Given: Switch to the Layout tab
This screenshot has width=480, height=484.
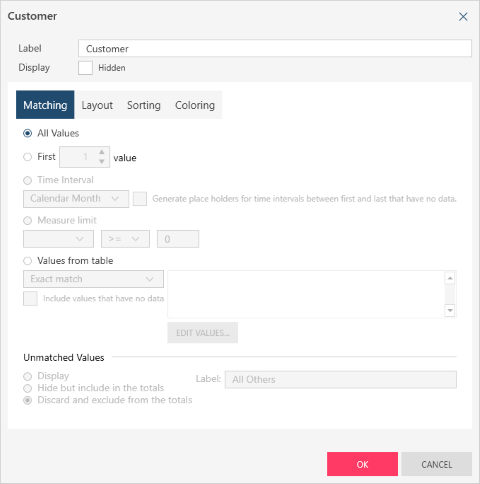Looking at the screenshot, I should [x=97, y=105].
